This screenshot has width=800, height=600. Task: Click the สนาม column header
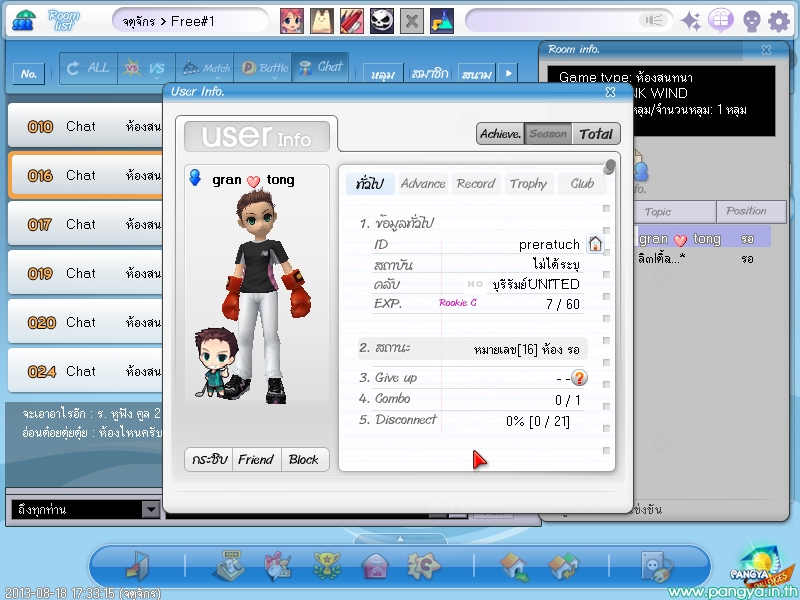click(477, 74)
